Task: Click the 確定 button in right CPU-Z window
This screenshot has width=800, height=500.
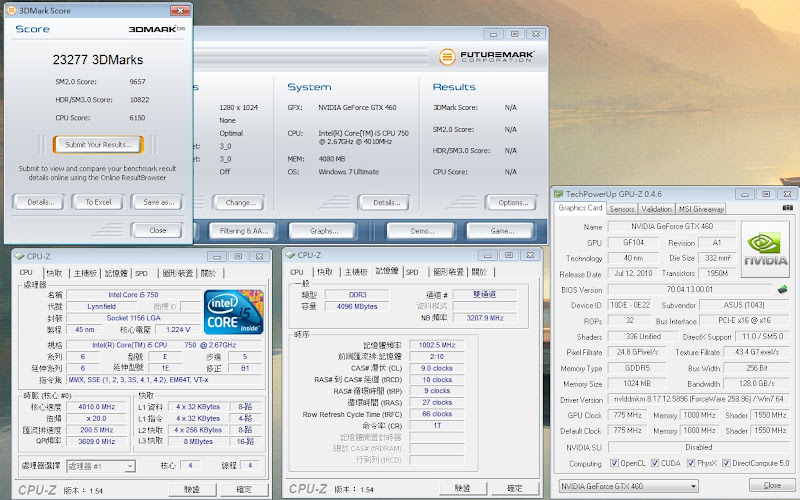Action: pos(514,488)
